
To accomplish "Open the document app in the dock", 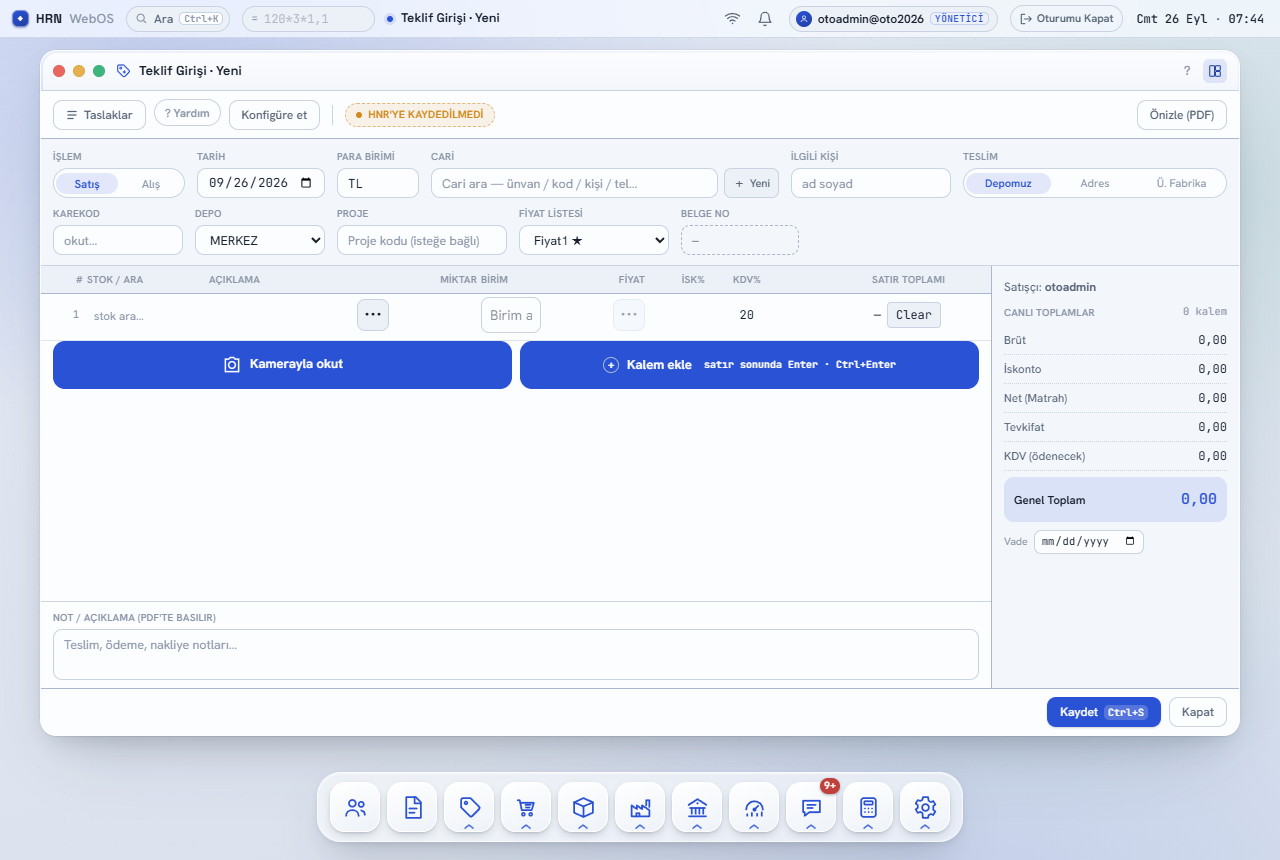I will (412, 807).
